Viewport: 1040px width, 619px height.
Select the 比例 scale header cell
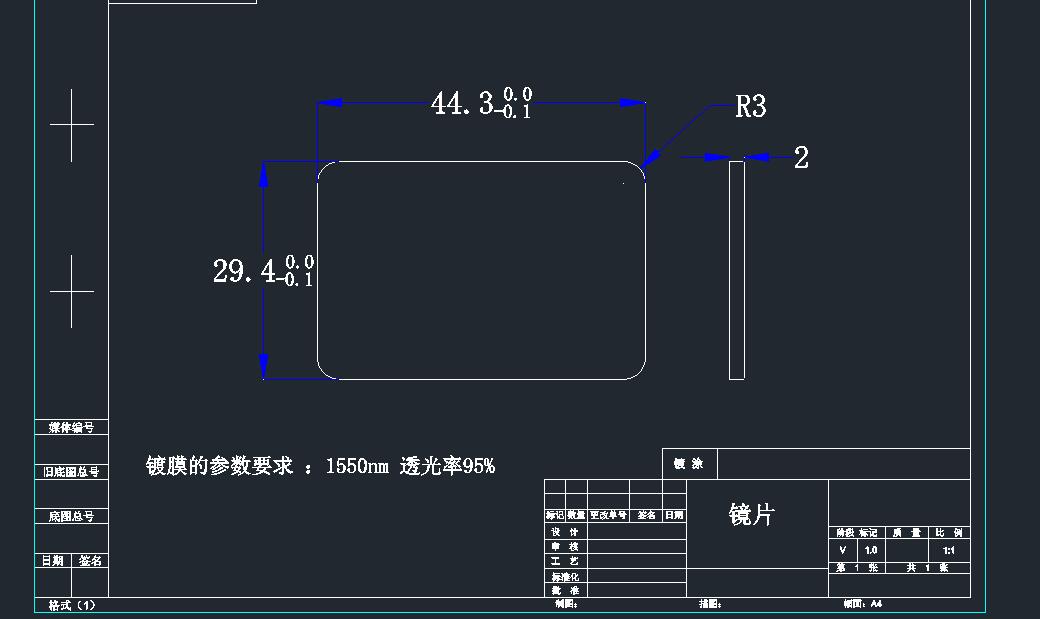948,533
